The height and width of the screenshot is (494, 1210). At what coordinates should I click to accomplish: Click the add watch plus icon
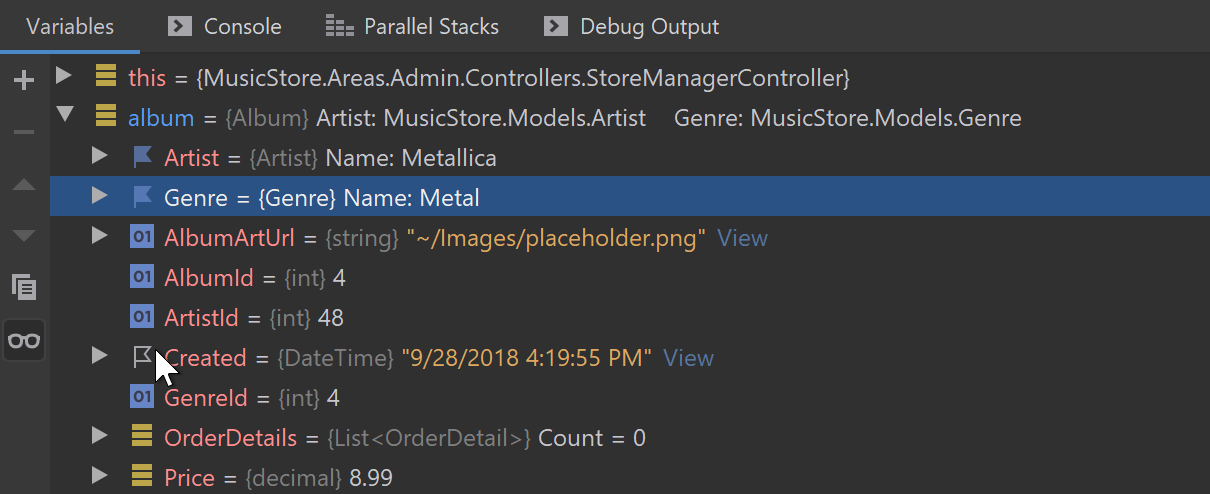point(24,81)
